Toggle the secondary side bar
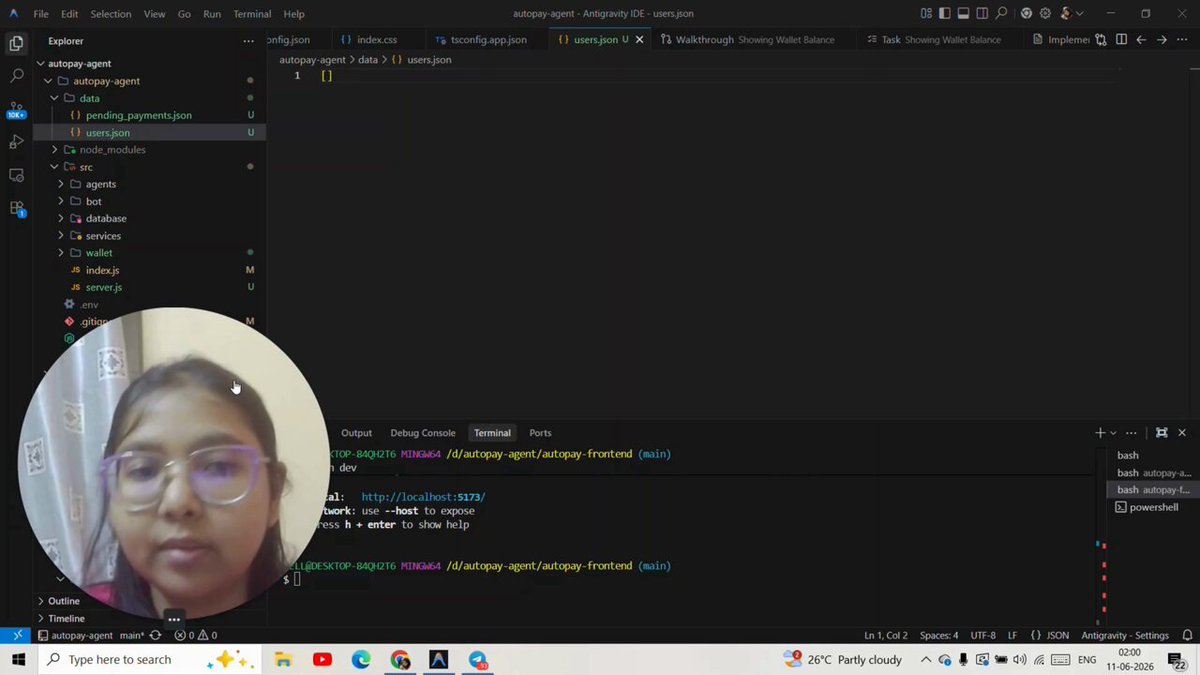This screenshot has height=675, width=1200. coord(981,14)
